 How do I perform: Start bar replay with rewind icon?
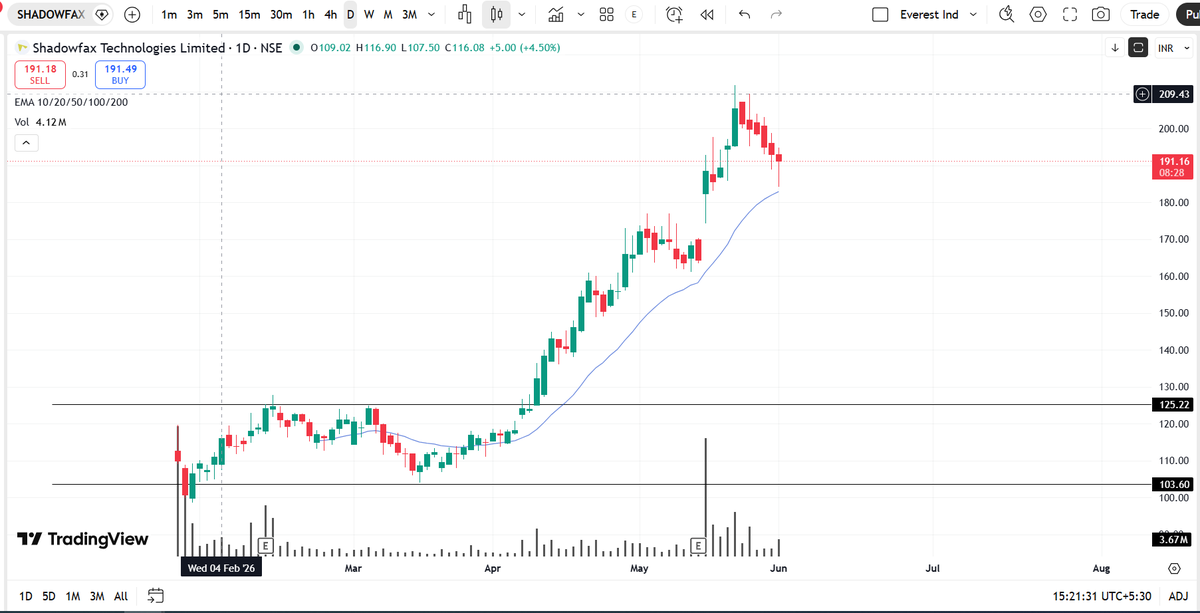point(707,14)
